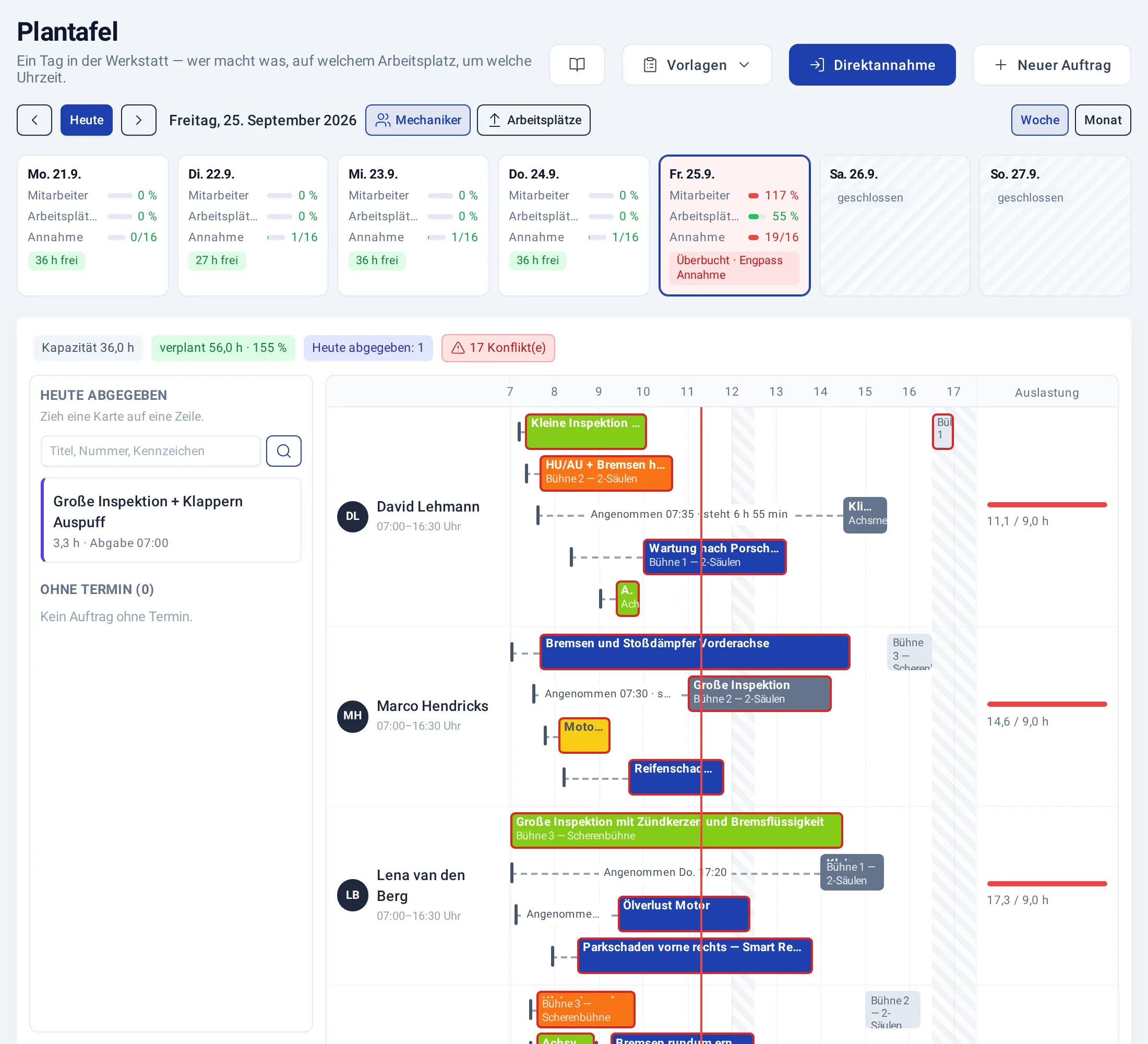Focus the Titel, Nummer, Kennzeichen search field
The image size is (1148, 1044).
151,451
